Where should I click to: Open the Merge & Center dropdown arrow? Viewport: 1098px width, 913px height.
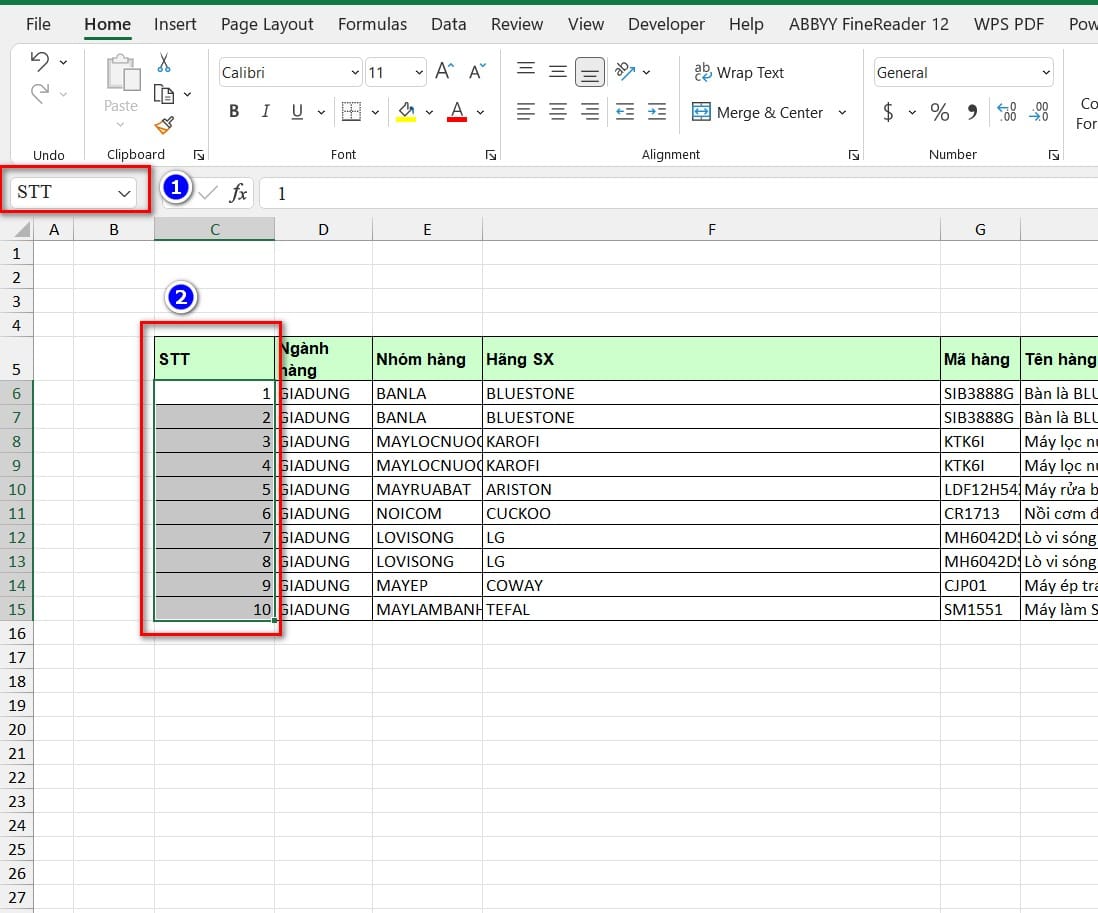(x=842, y=113)
